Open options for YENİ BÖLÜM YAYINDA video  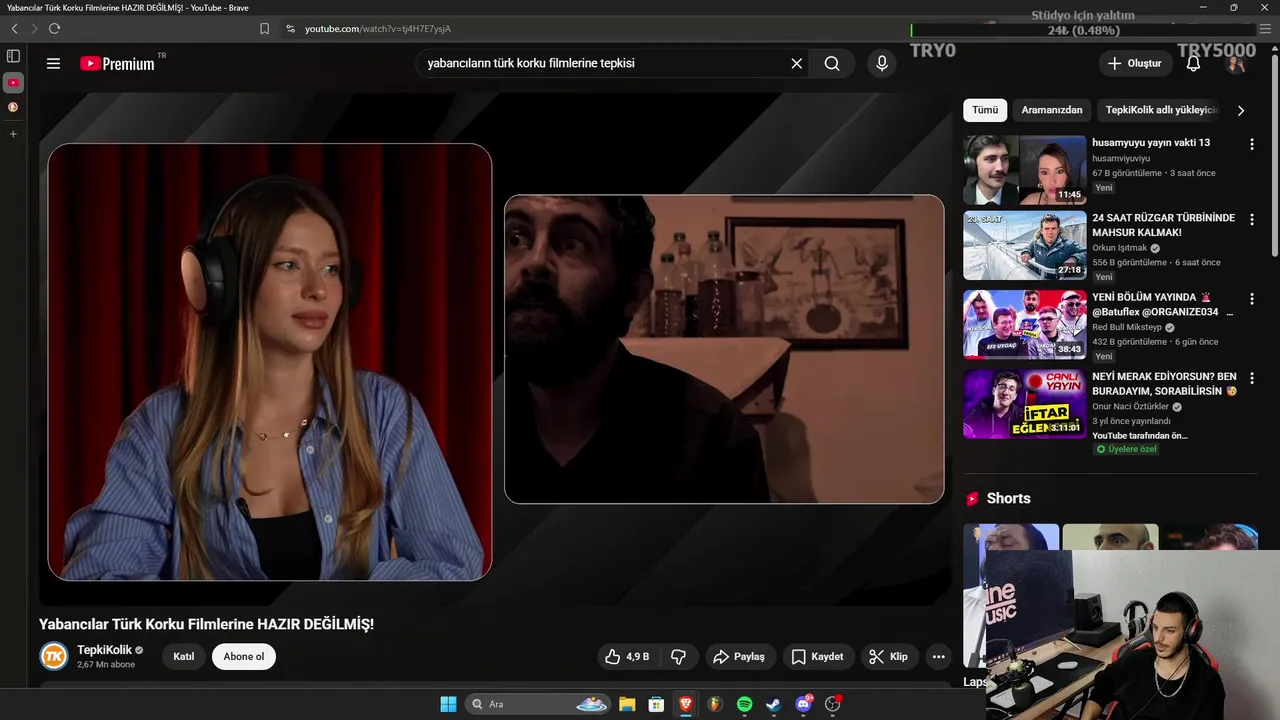coord(1251,298)
